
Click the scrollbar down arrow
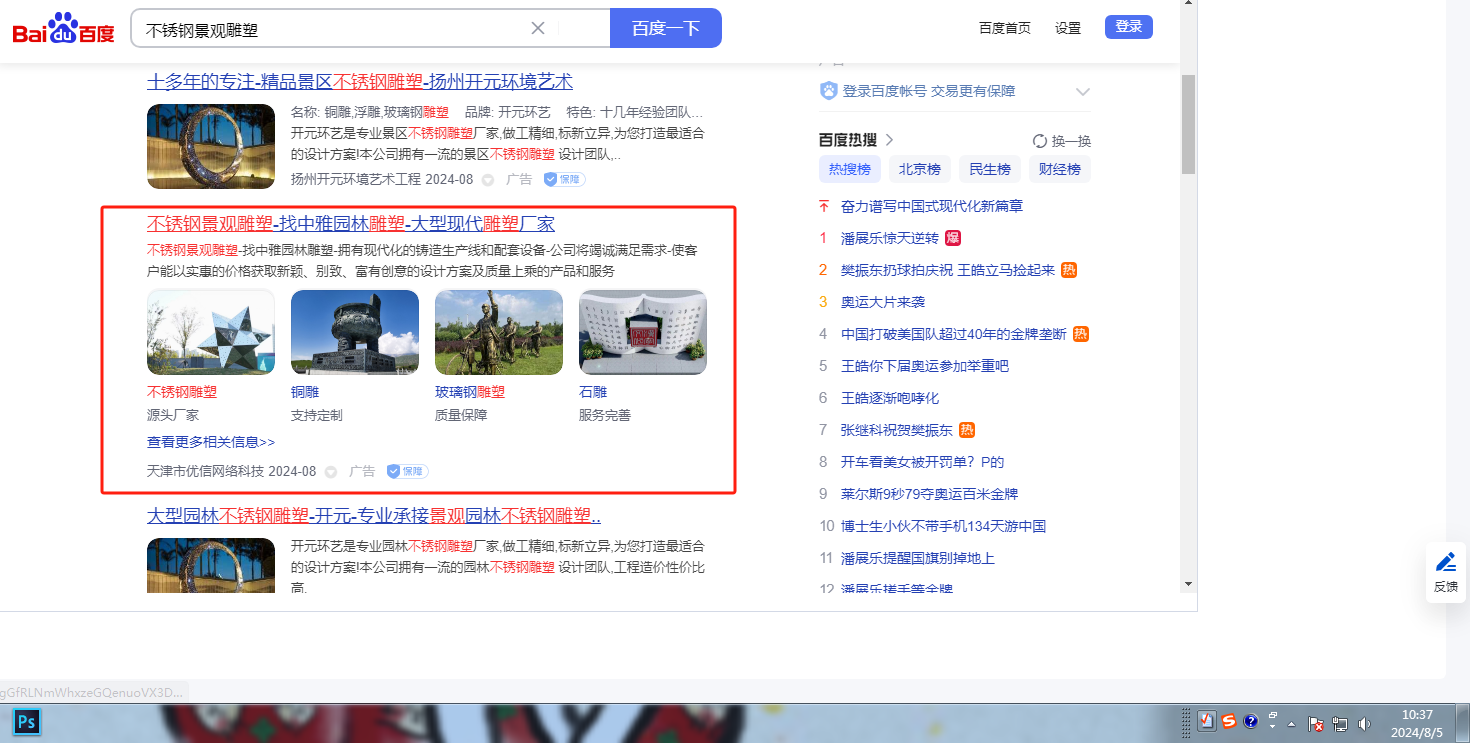point(1188,583)
